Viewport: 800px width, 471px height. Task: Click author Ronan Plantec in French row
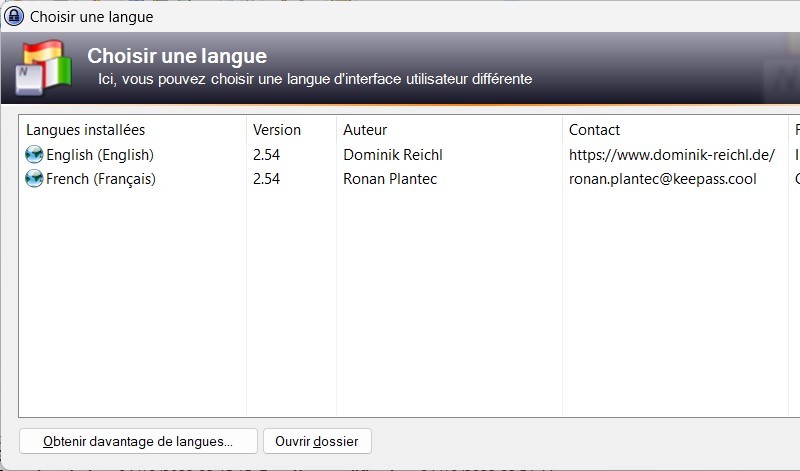(x=388, y=179)
